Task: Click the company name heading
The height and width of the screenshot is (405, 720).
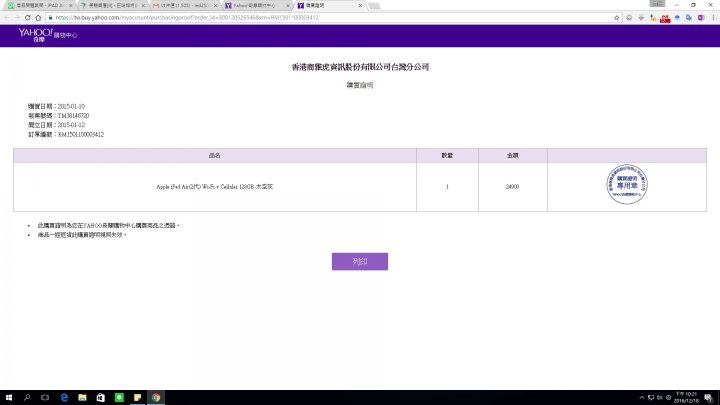Action: click(360, 67)
